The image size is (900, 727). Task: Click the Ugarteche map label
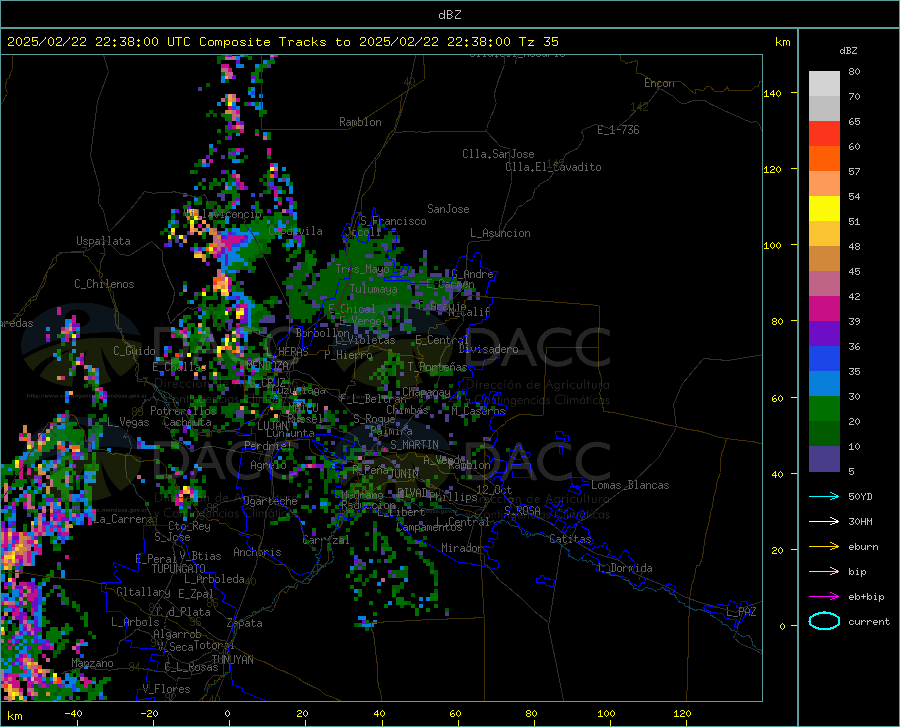[x=270, y=501]
